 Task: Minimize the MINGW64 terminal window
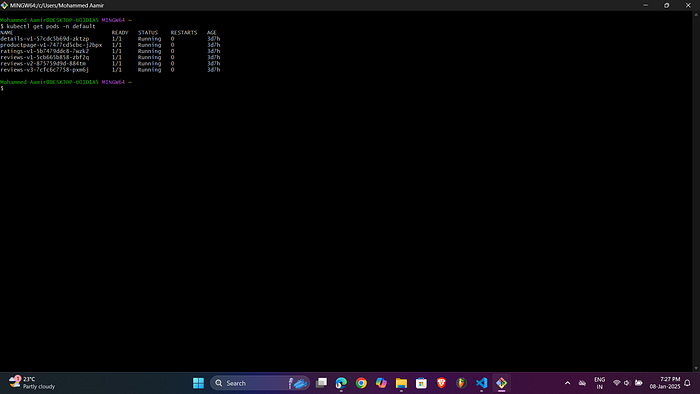click(x=646, y=5)
